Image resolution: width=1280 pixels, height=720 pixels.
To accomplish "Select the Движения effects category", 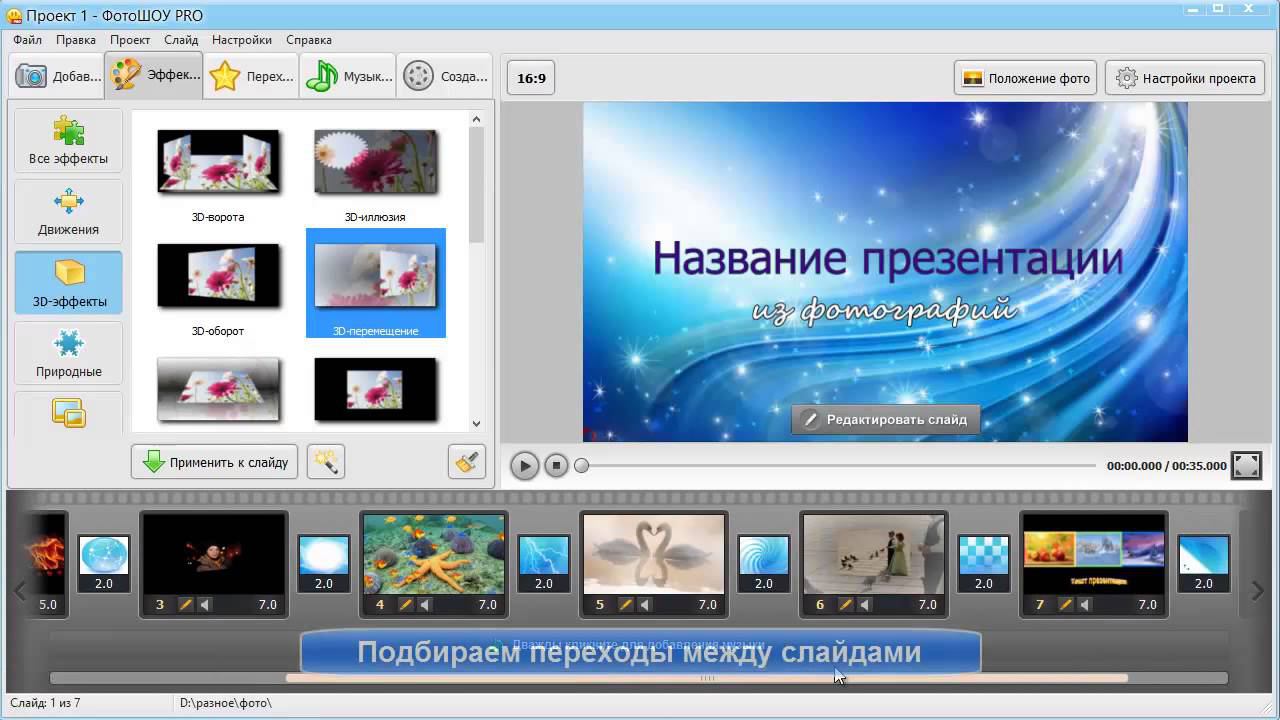I will [68, 211].
